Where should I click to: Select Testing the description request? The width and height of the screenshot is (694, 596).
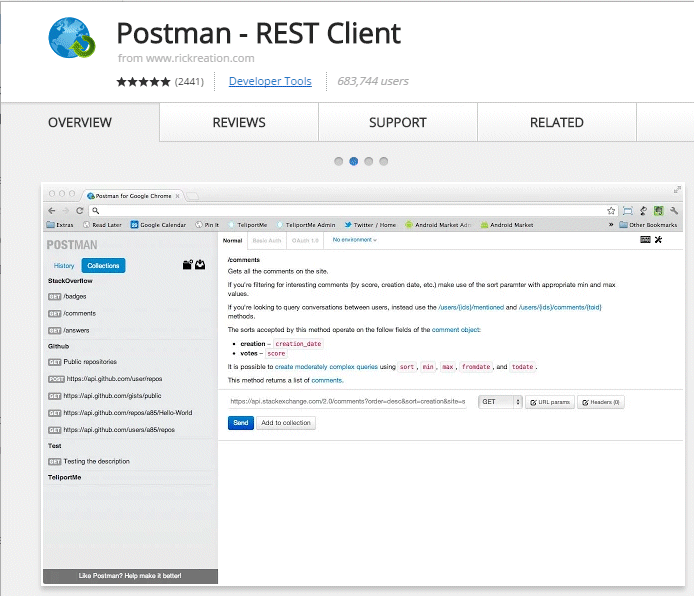89,461
